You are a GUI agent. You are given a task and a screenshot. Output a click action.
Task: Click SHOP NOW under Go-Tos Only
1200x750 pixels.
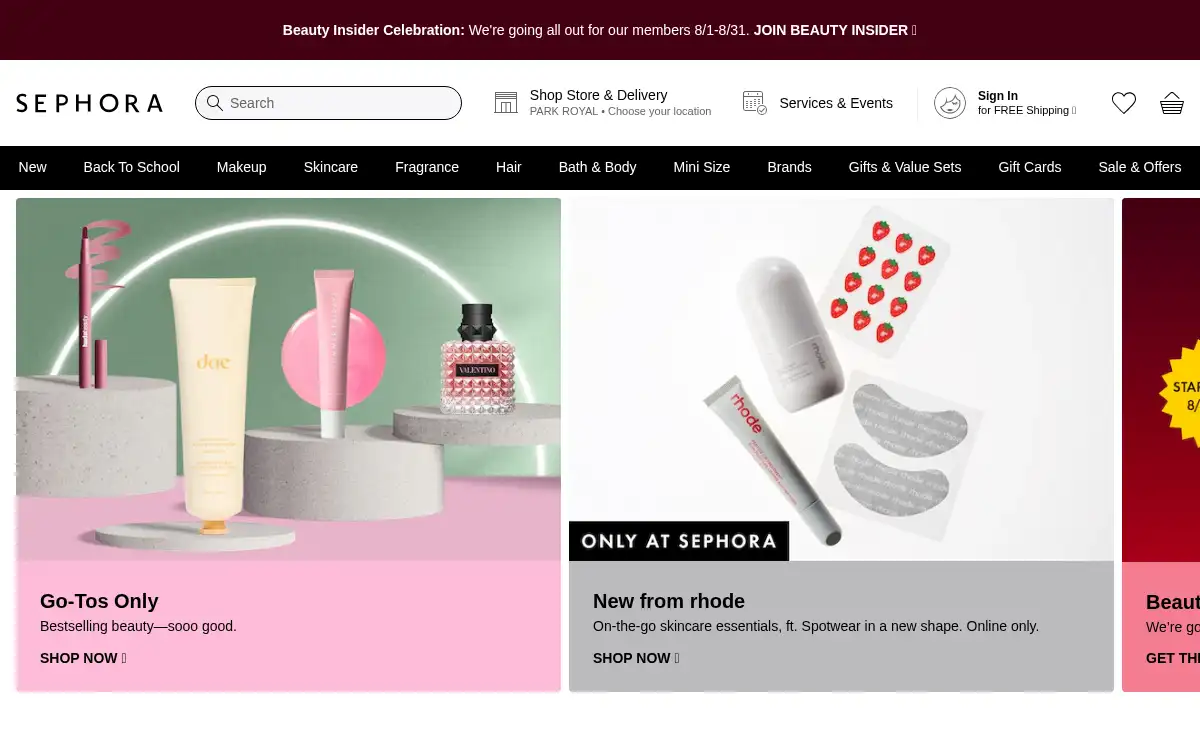click(83, 658)
